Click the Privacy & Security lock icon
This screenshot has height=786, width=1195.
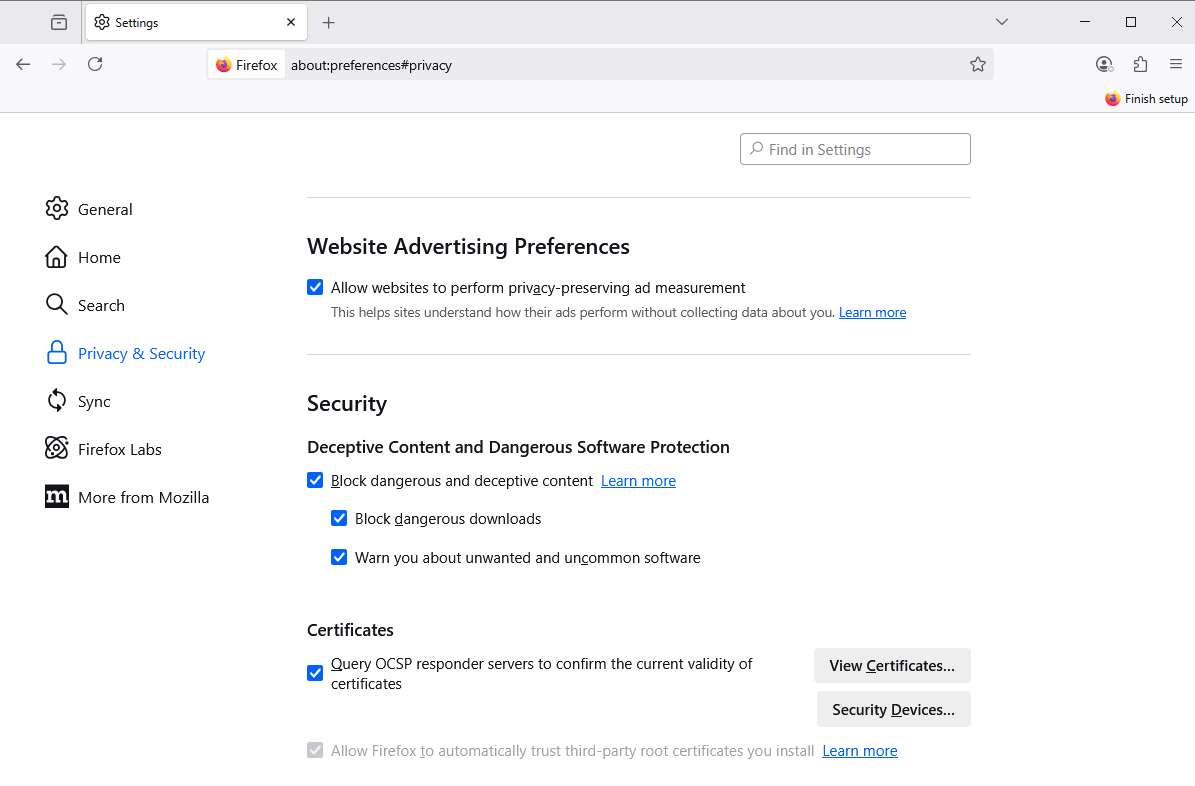[57, 352]
